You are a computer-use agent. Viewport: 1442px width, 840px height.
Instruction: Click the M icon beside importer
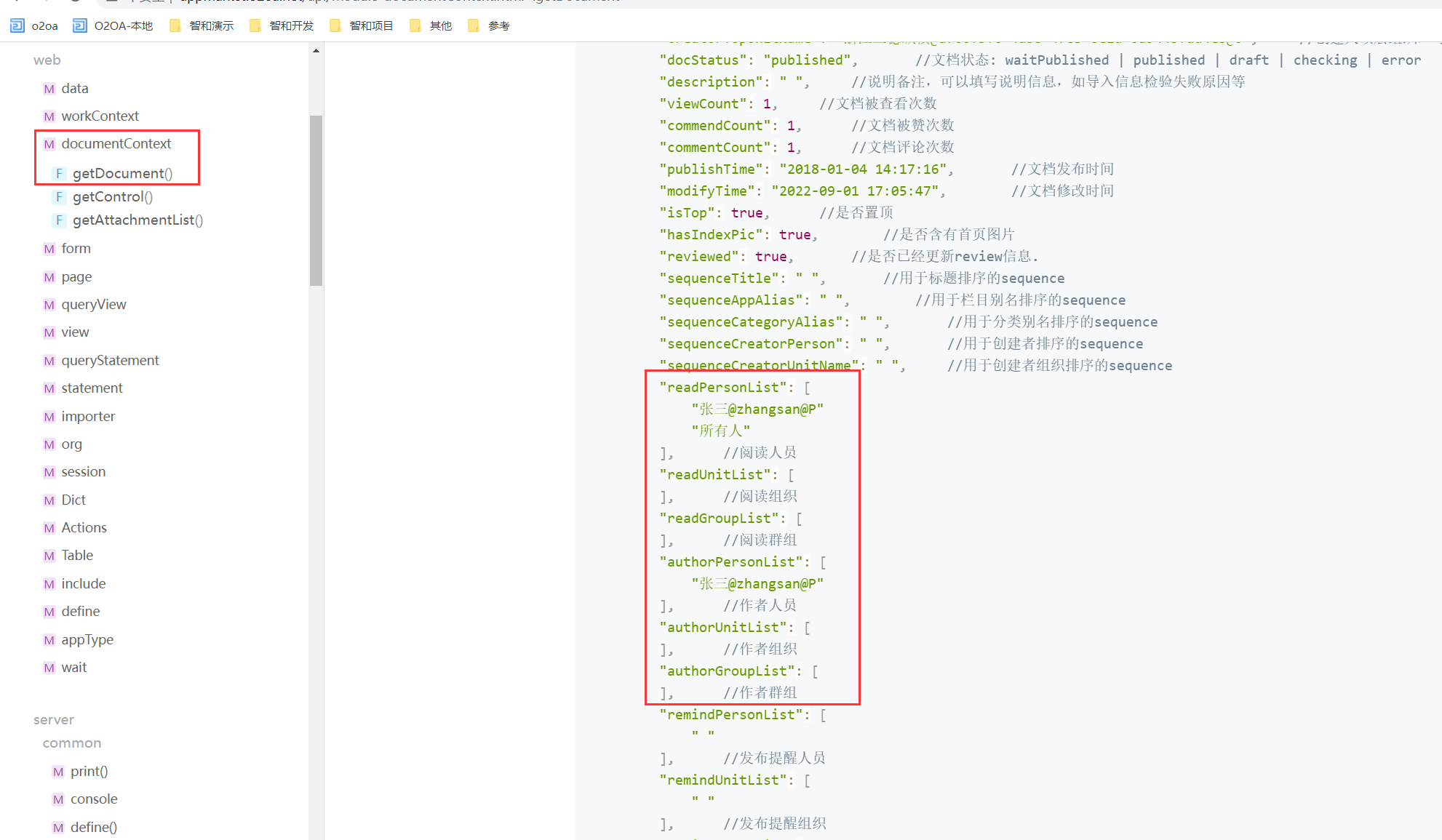click(49, 417)
